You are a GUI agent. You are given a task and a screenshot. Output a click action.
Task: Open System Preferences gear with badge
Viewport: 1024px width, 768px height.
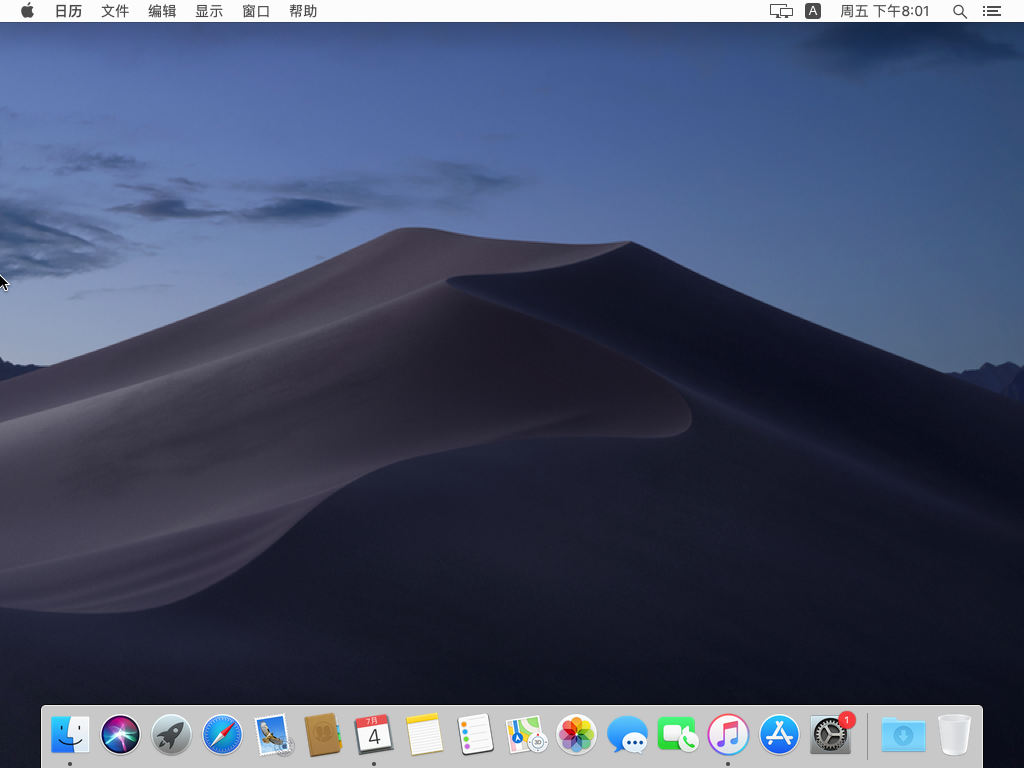click(830, 734)
